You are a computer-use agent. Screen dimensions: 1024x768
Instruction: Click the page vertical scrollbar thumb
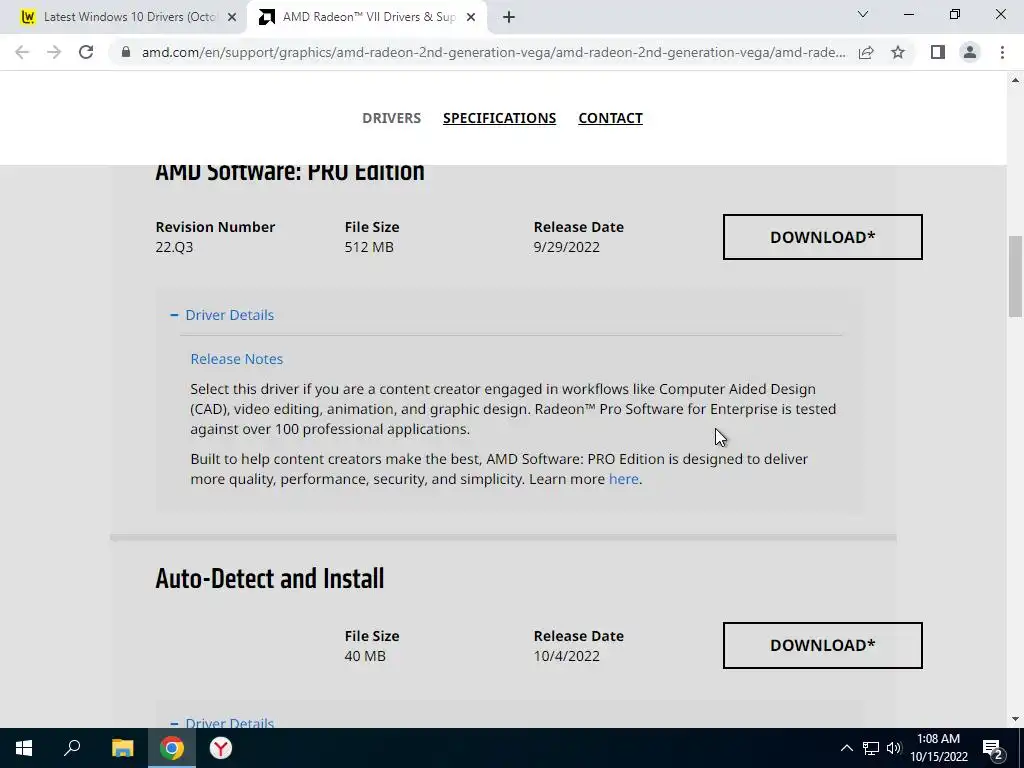coord(1015,277)
